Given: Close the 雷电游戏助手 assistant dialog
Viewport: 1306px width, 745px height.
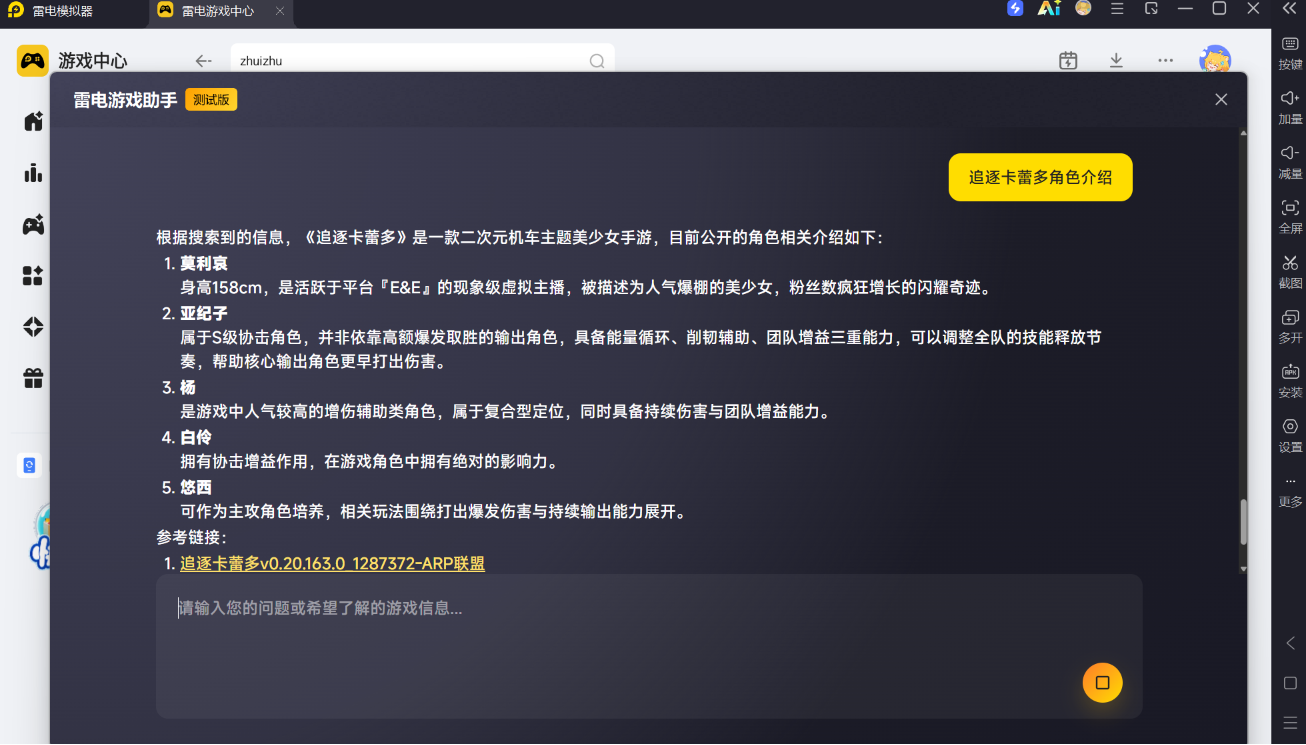Looking at the screenshot, I should [1221, 99].
